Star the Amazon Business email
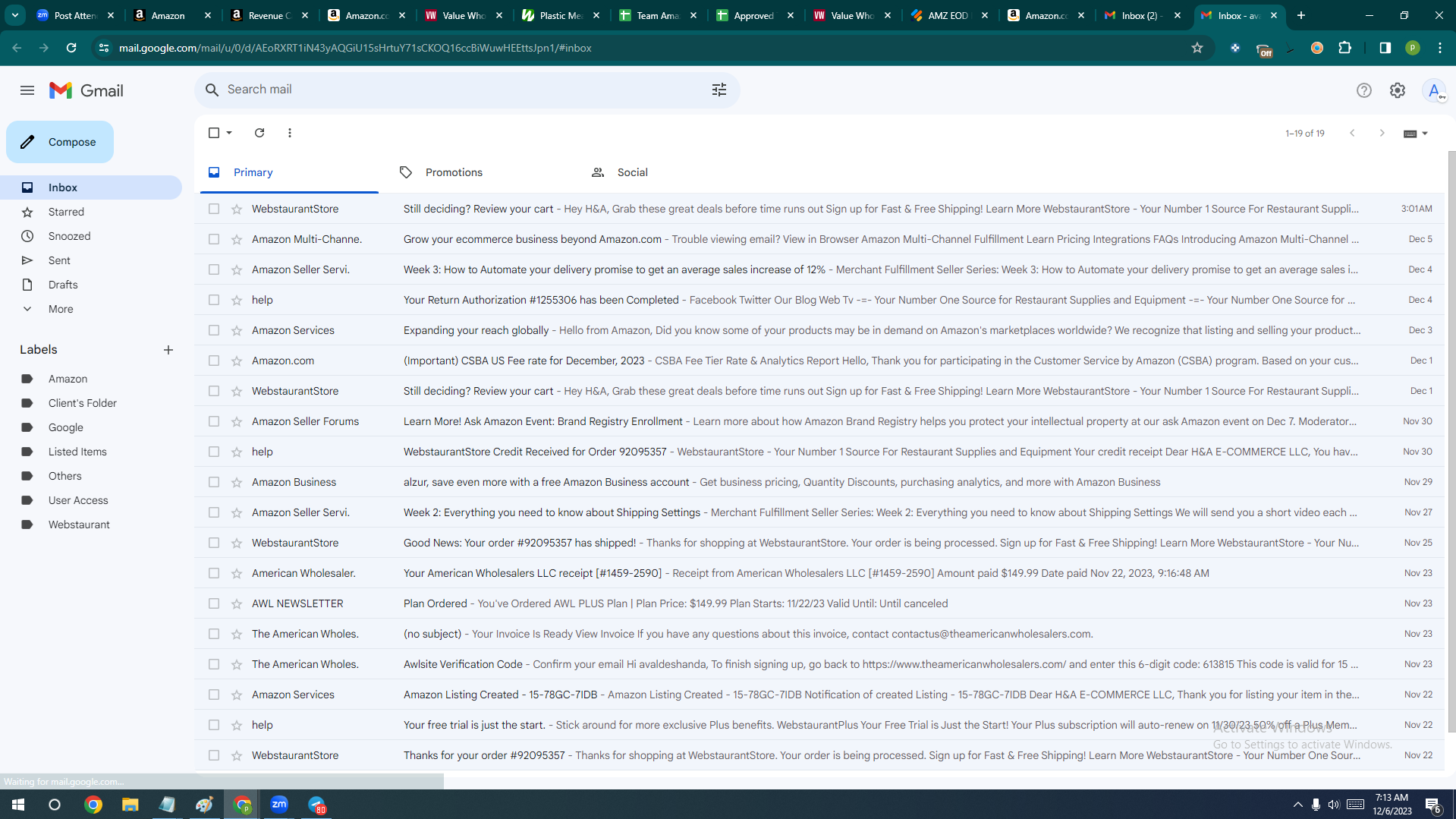The height and width of the screenshot is (819, 1456). tap(237, 482)
